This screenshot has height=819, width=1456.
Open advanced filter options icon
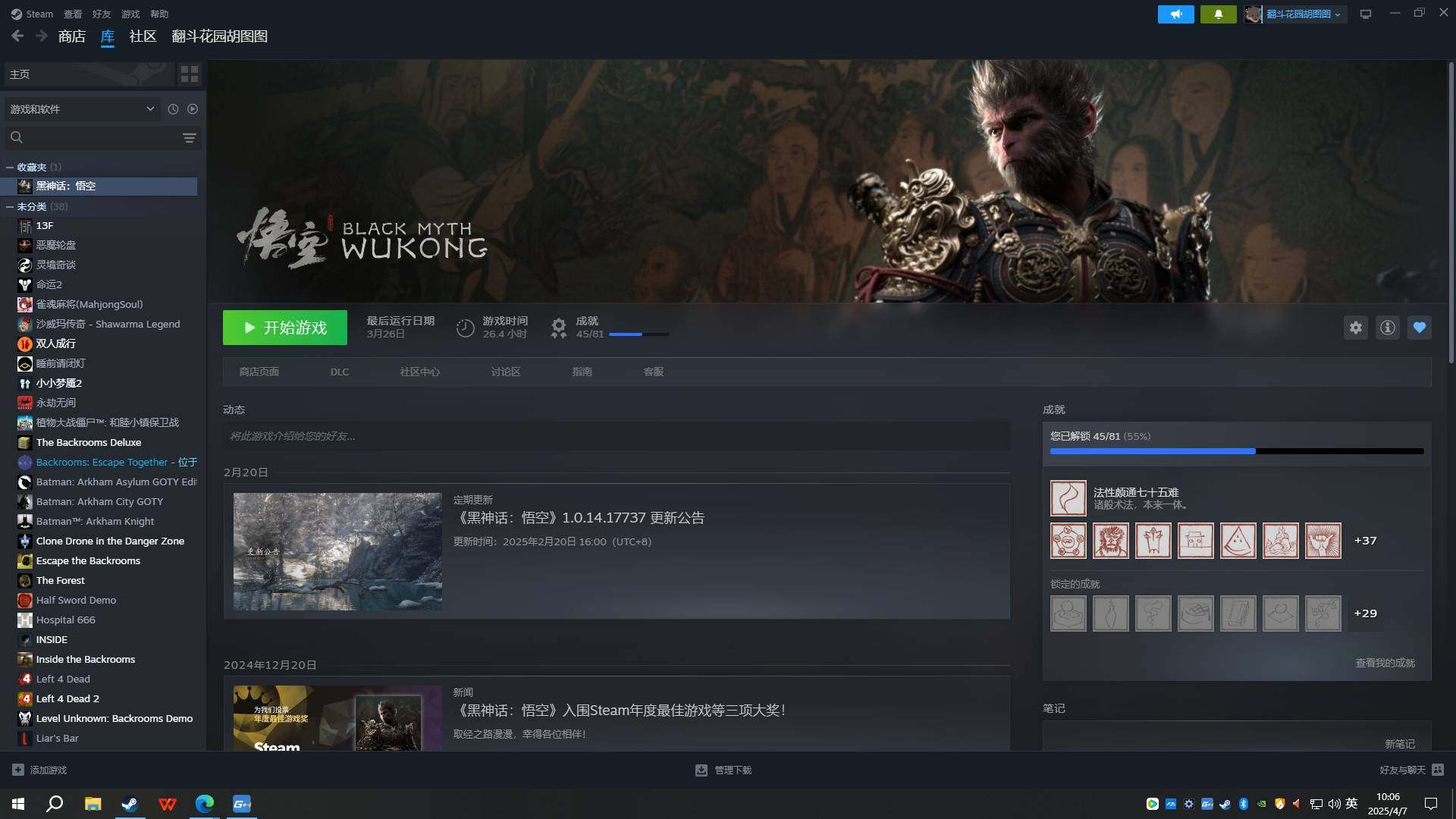point(189,137)
